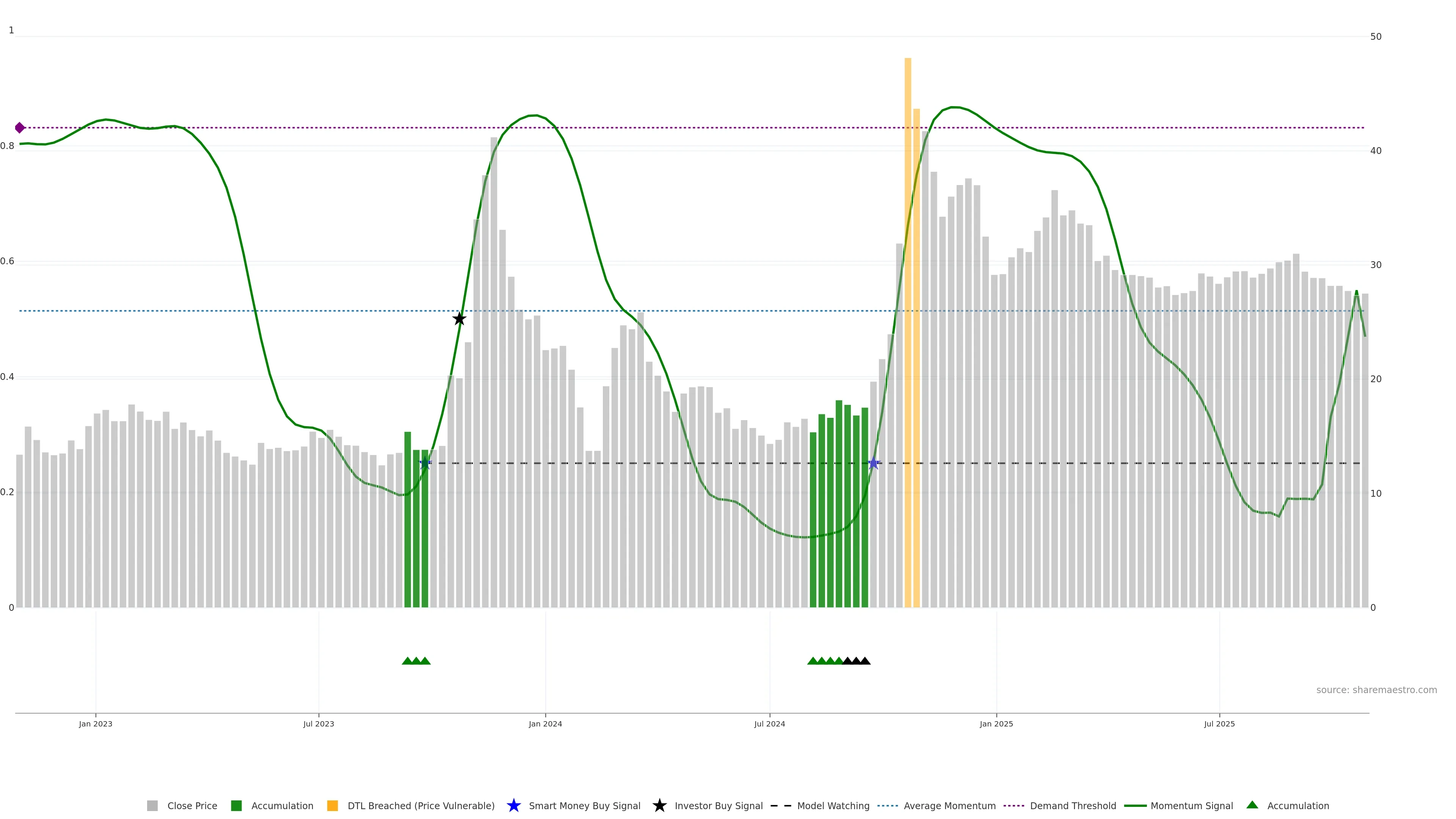This screenshot has width=1456, height=819.
Task: Click the Jan 2024 axis label
Action: (545, 723)
